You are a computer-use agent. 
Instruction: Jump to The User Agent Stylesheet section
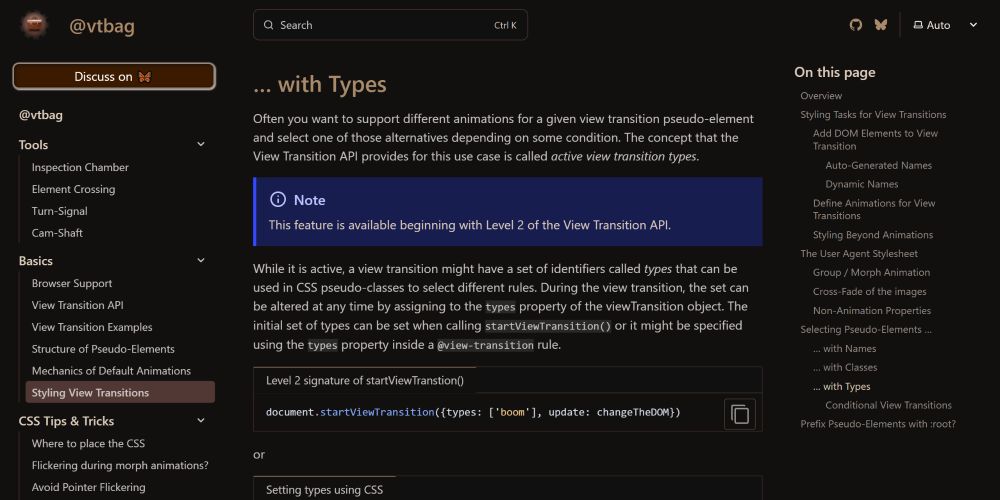(859, 253)
